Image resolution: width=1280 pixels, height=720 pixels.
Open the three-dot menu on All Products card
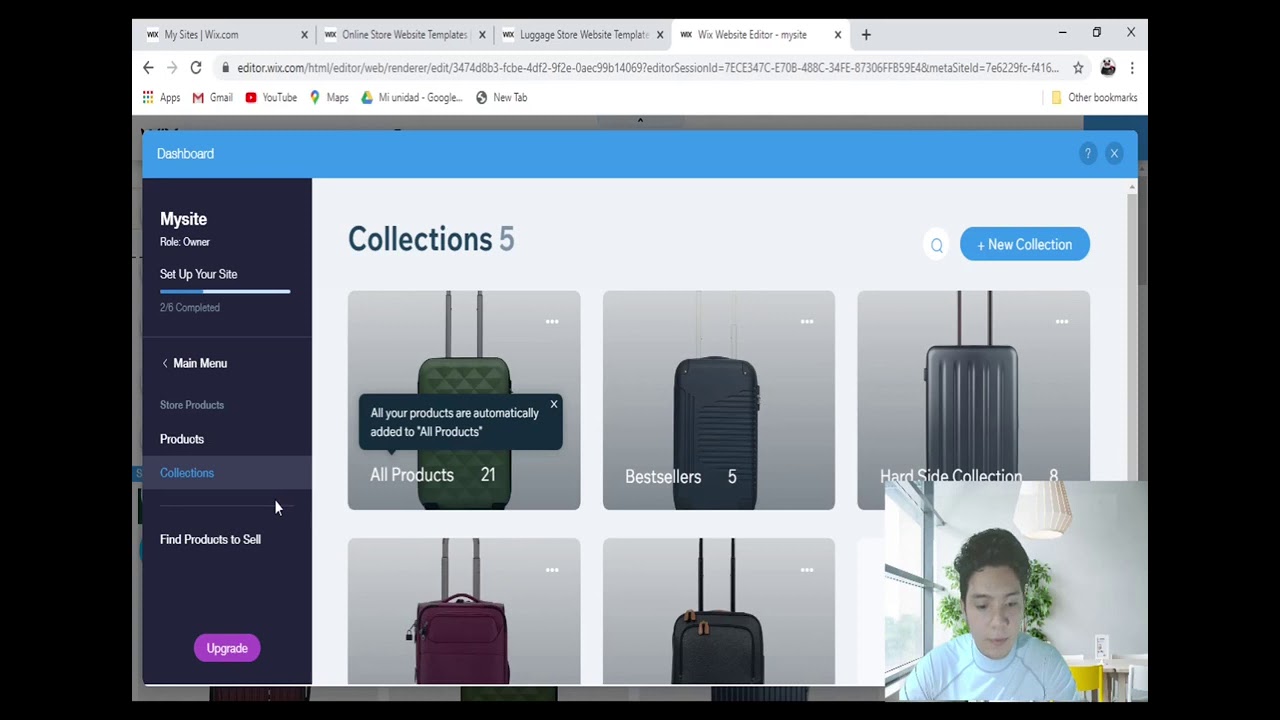click(x=552, y=322)
